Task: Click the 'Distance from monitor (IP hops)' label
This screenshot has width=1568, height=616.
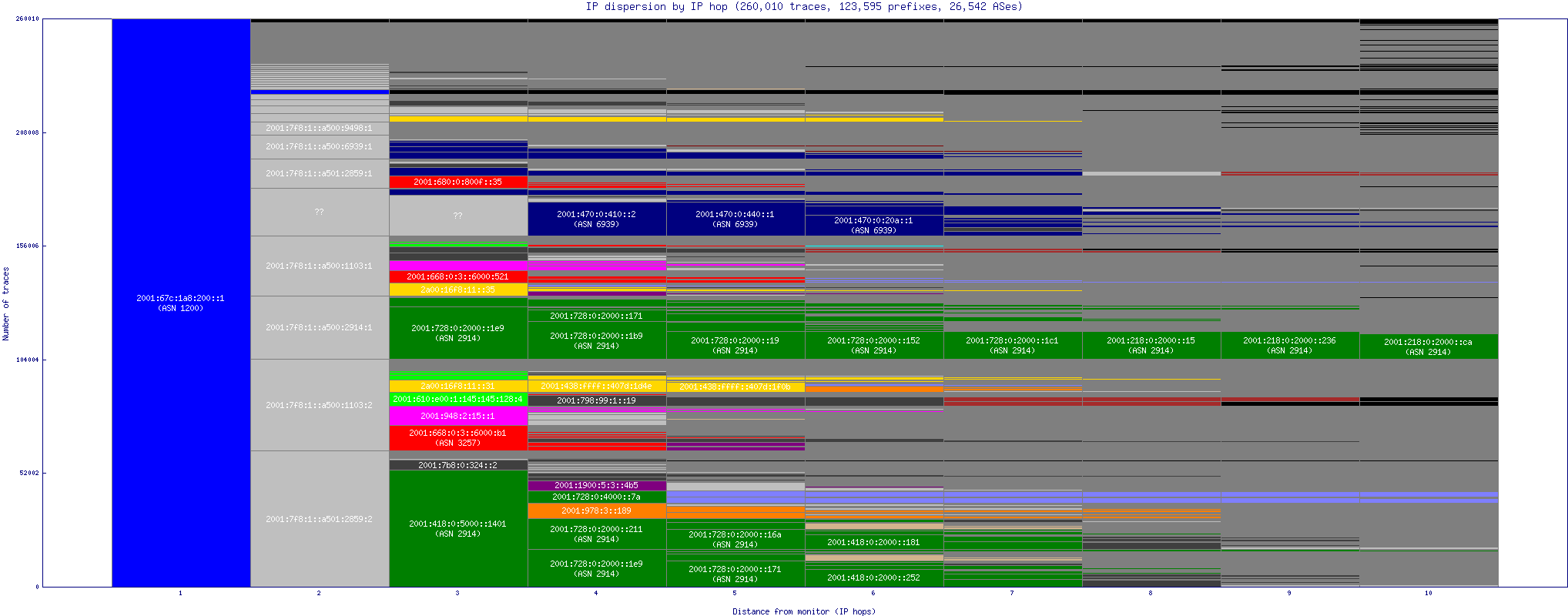Action: (804, 611)
